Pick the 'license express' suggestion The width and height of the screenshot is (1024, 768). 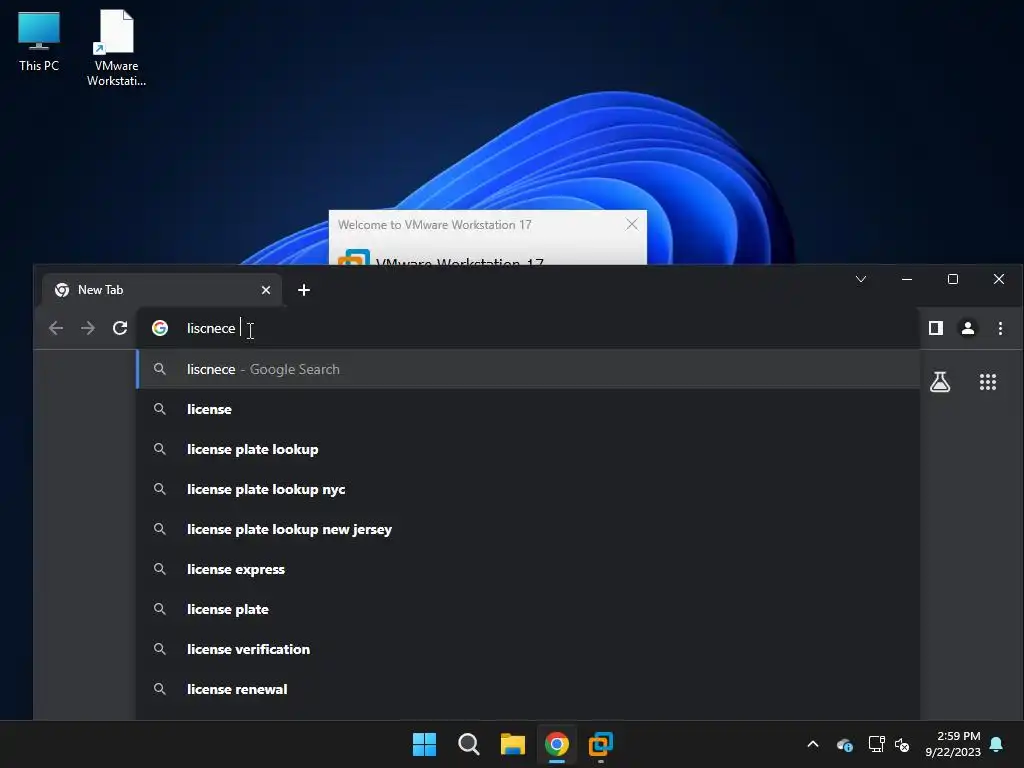point(528,569)
